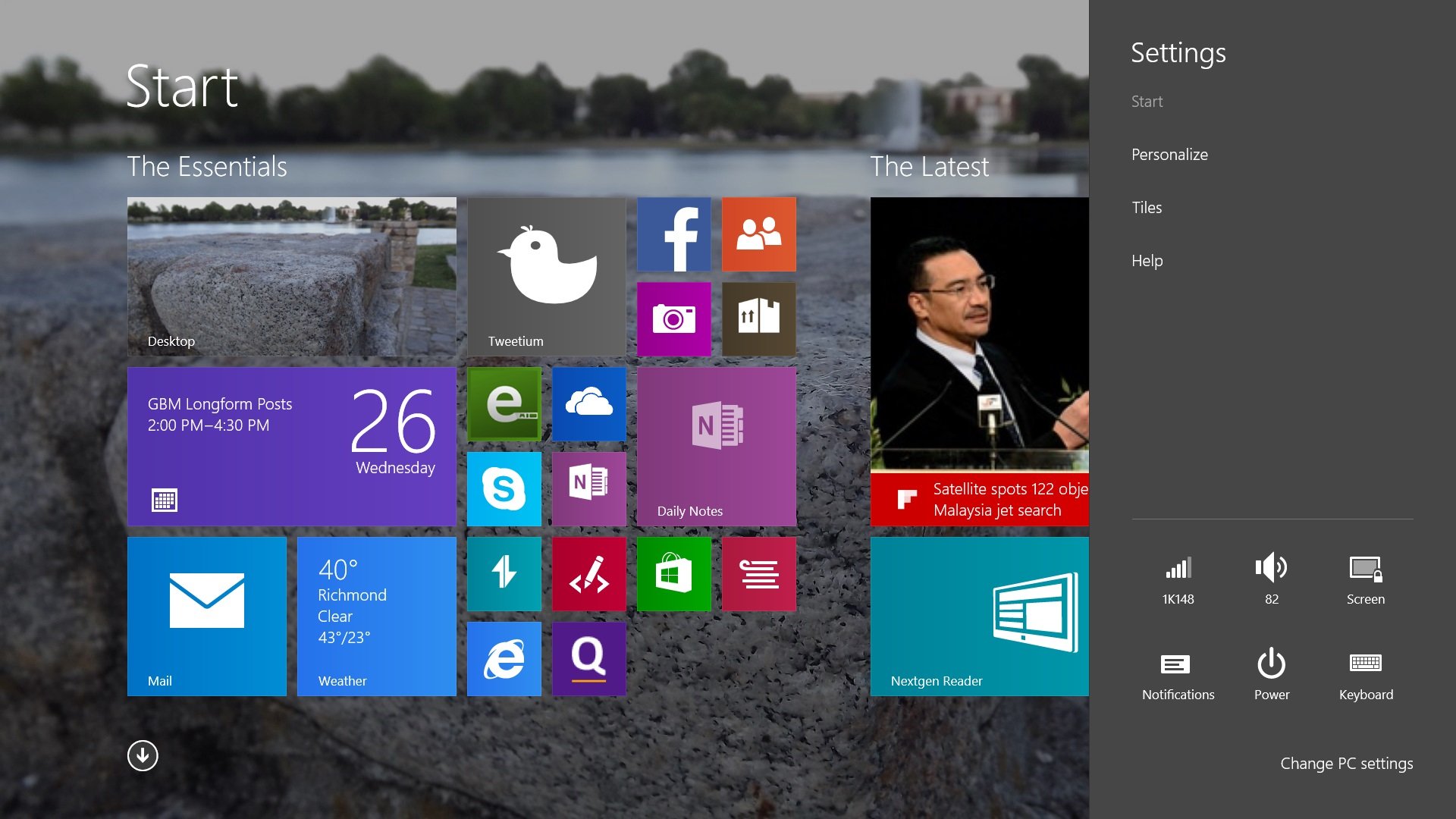The width and height of the screenshot is (1456, 819).
Task: Launch the Internet Explorer tile
Action: click(x=504, y=659)
